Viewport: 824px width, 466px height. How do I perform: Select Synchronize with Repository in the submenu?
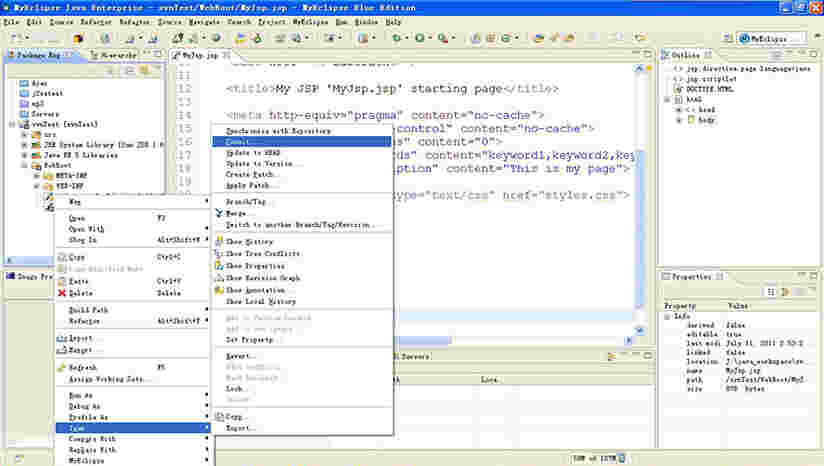278,131
